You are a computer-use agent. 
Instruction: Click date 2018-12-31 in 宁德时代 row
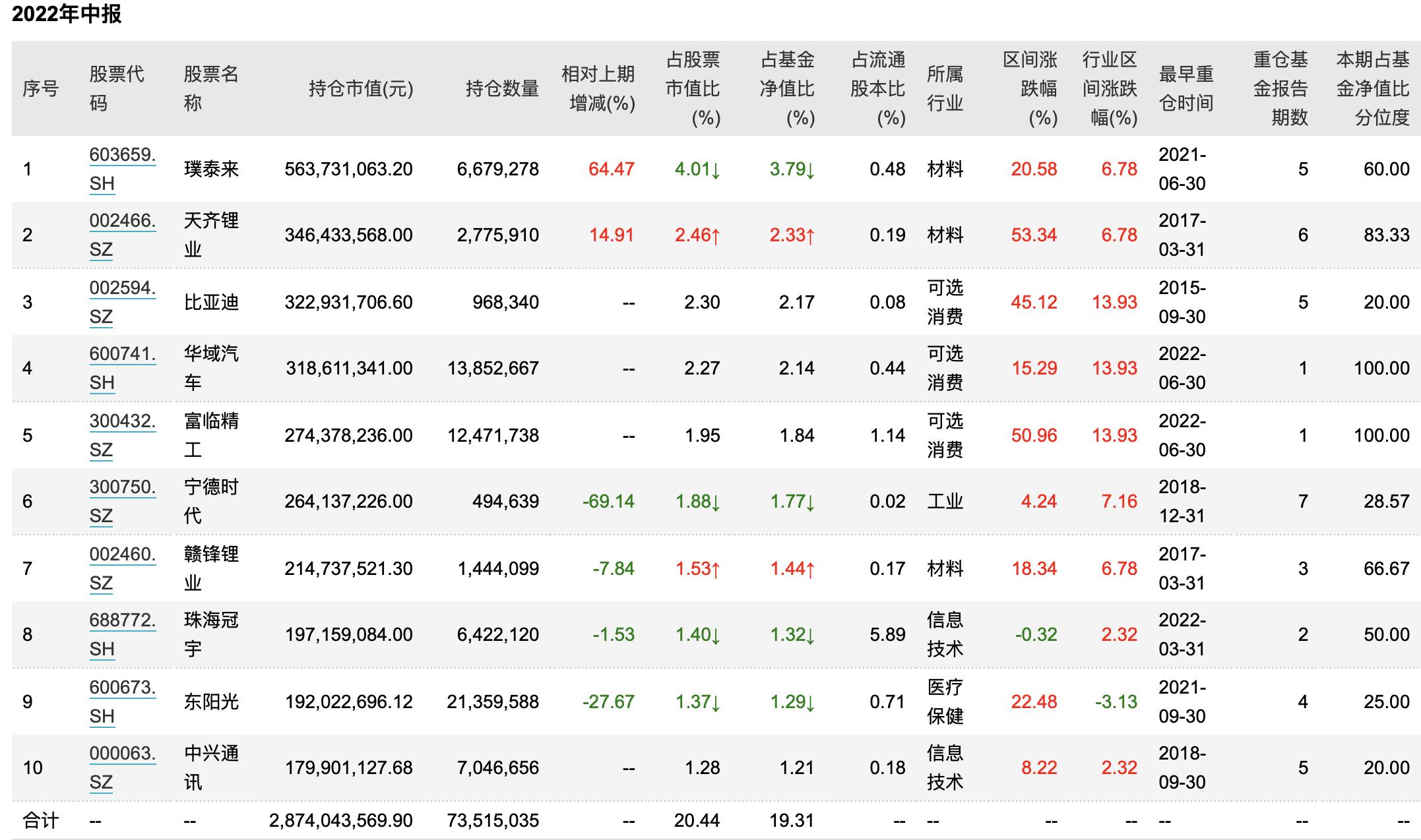[1182, 501]
